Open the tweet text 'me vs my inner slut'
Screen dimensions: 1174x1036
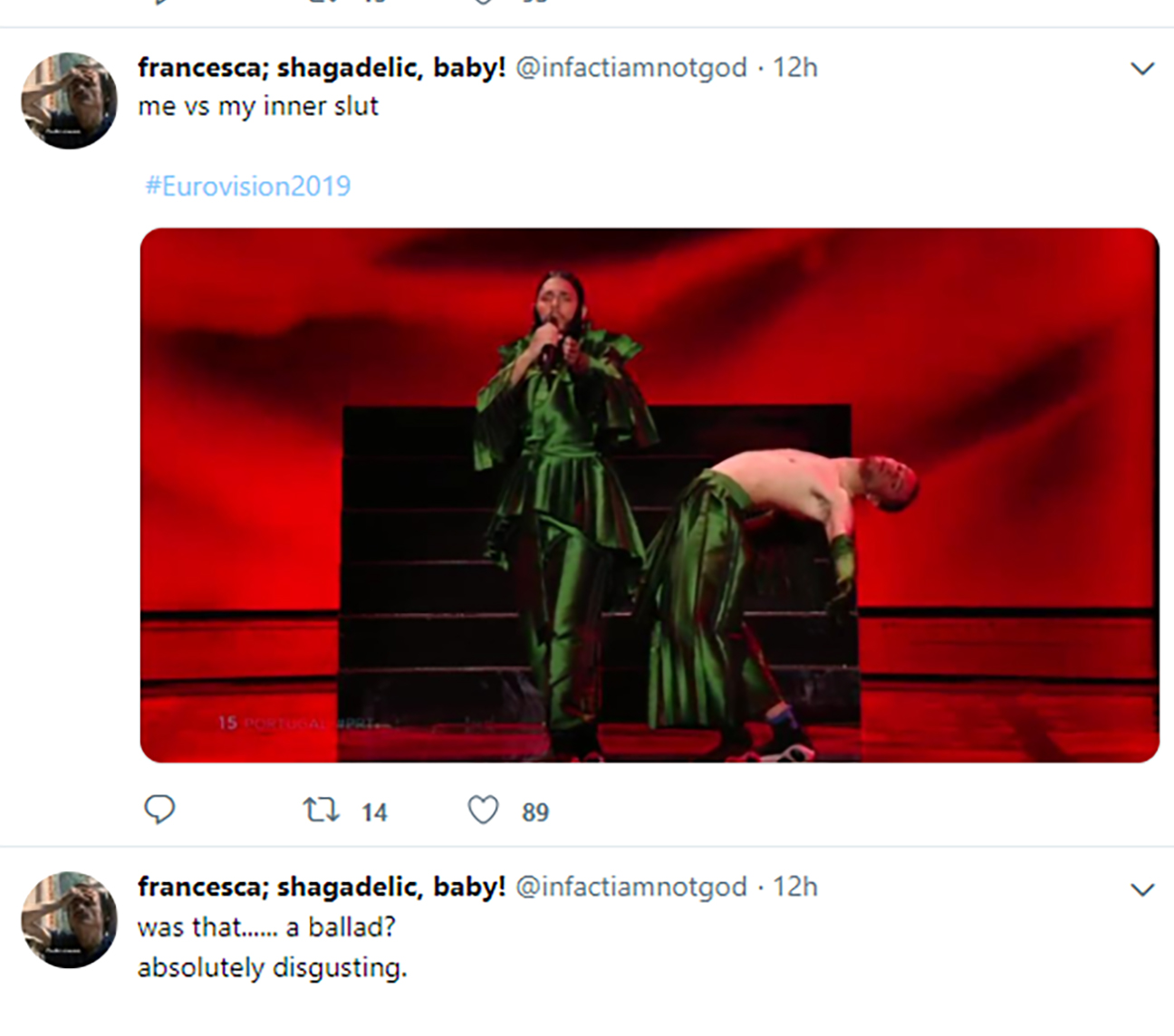point(258,107)
